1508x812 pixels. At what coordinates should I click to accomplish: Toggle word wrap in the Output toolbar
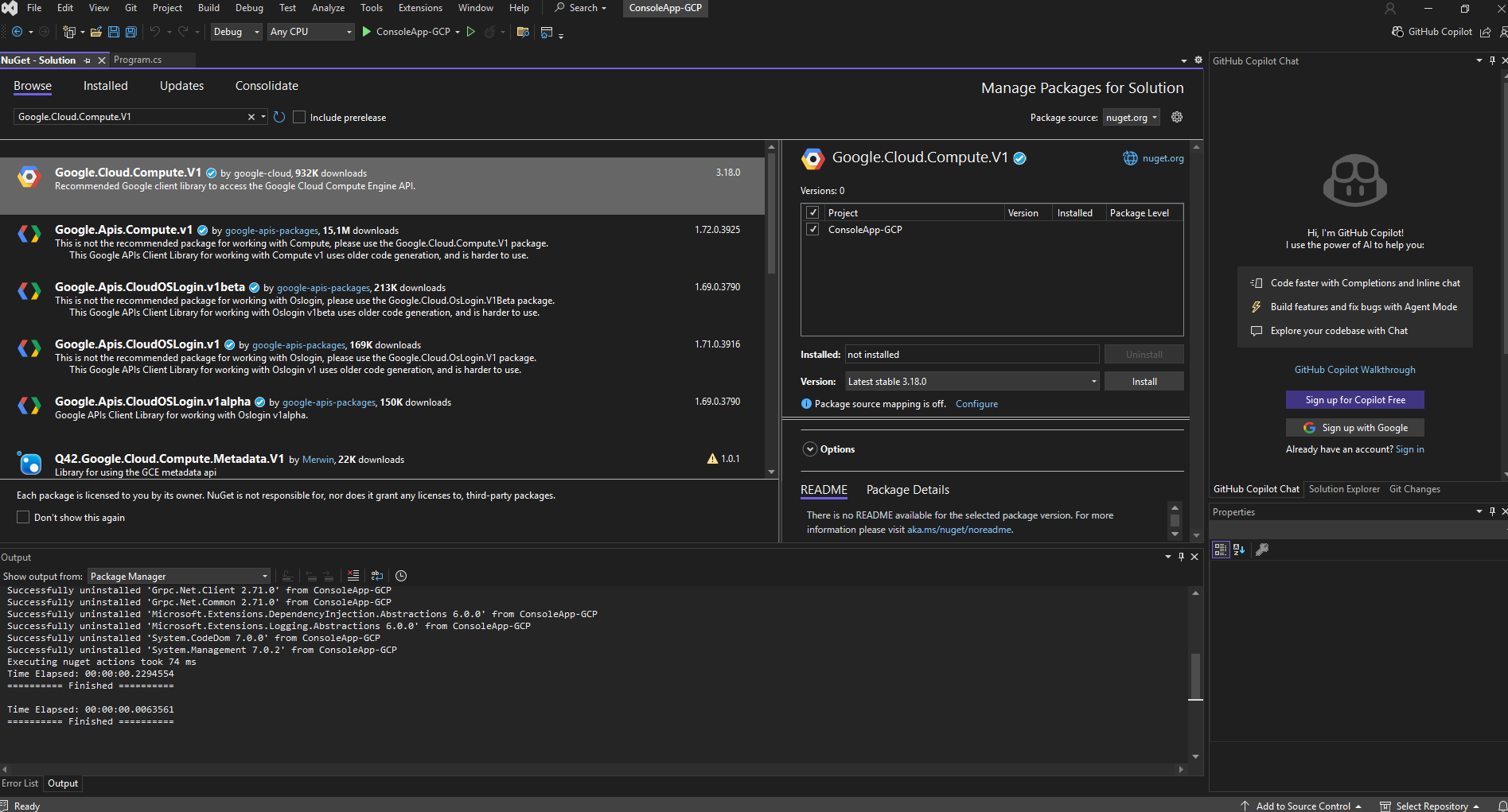[377, 576]
